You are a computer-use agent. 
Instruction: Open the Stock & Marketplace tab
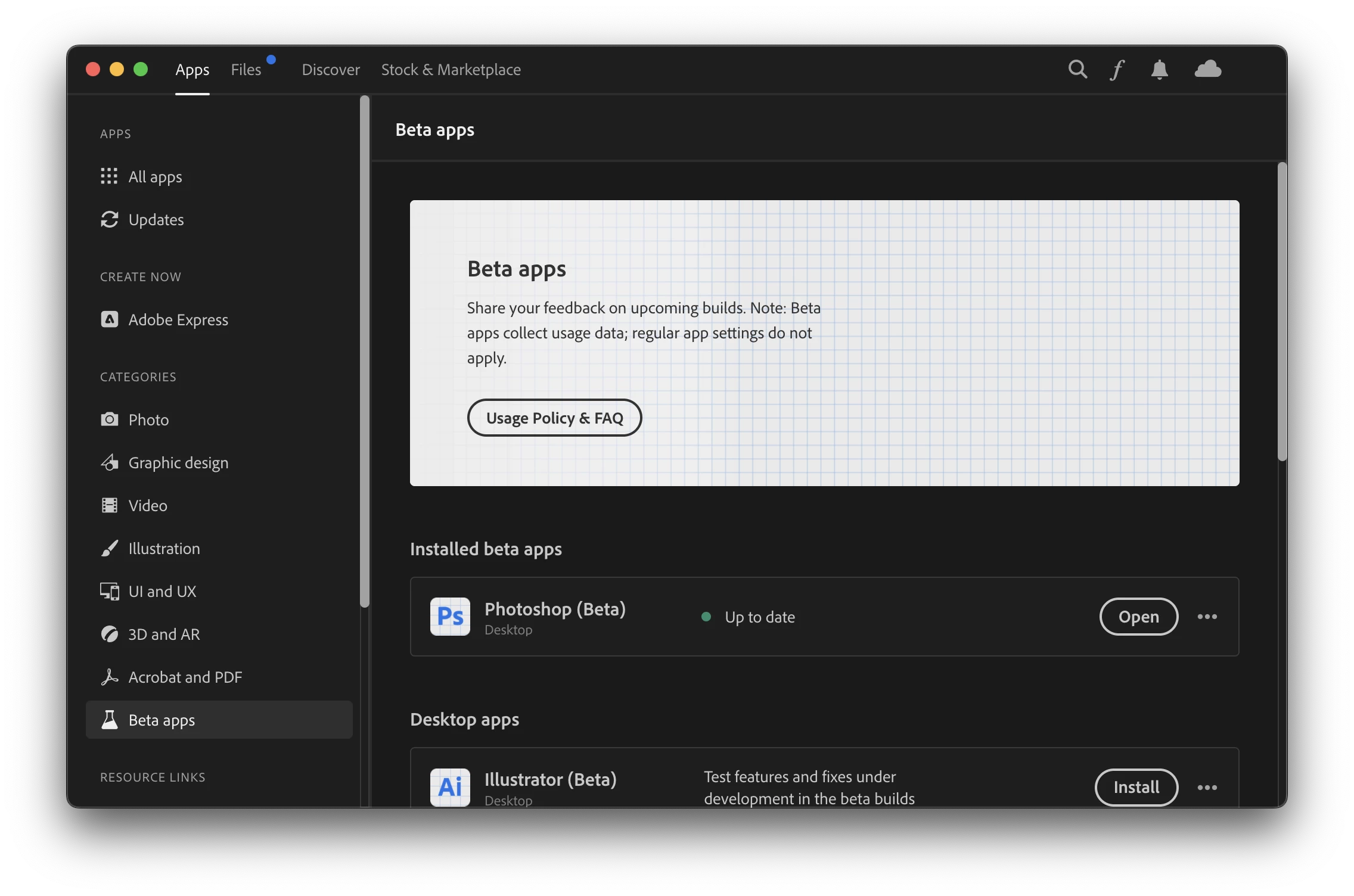click(451, 70)
